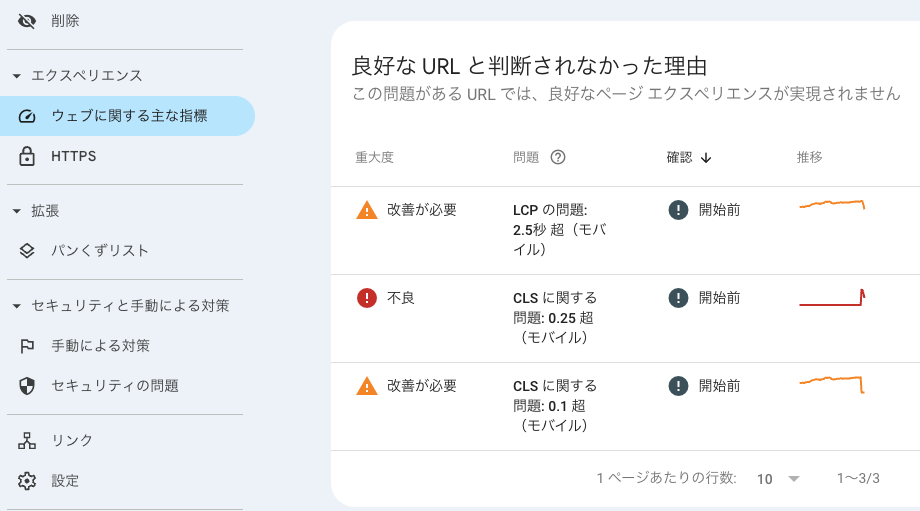Click the flag icon for 手動による対策
Viewport: 920px width, 511px height.
coord(27,346)
